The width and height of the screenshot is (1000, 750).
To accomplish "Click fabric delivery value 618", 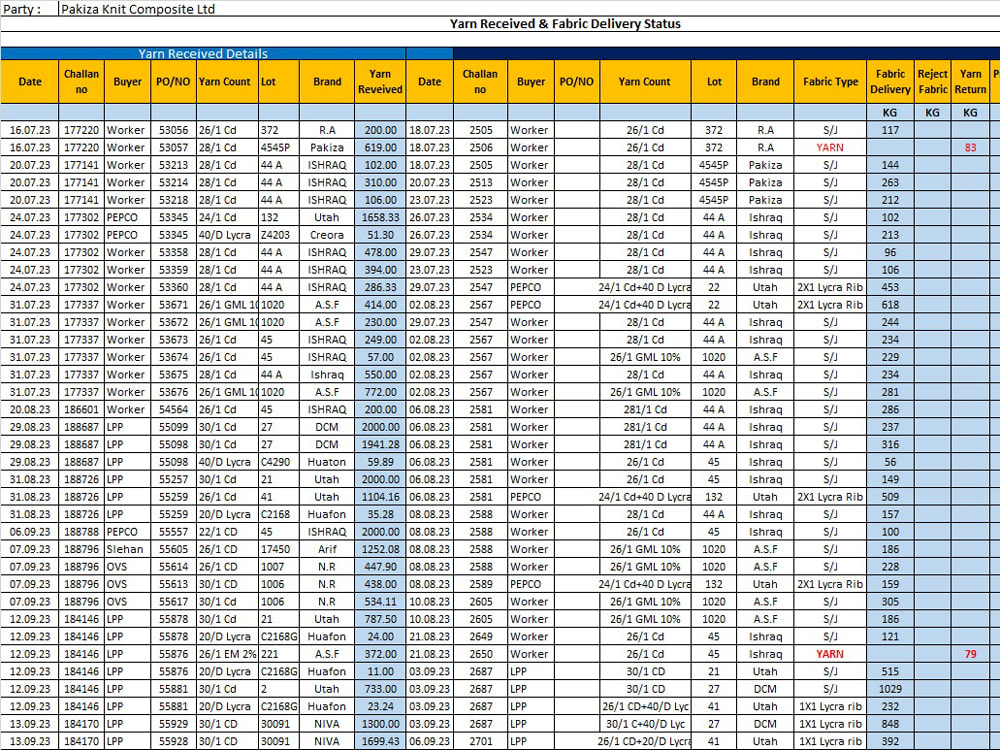I will [890, 305].
